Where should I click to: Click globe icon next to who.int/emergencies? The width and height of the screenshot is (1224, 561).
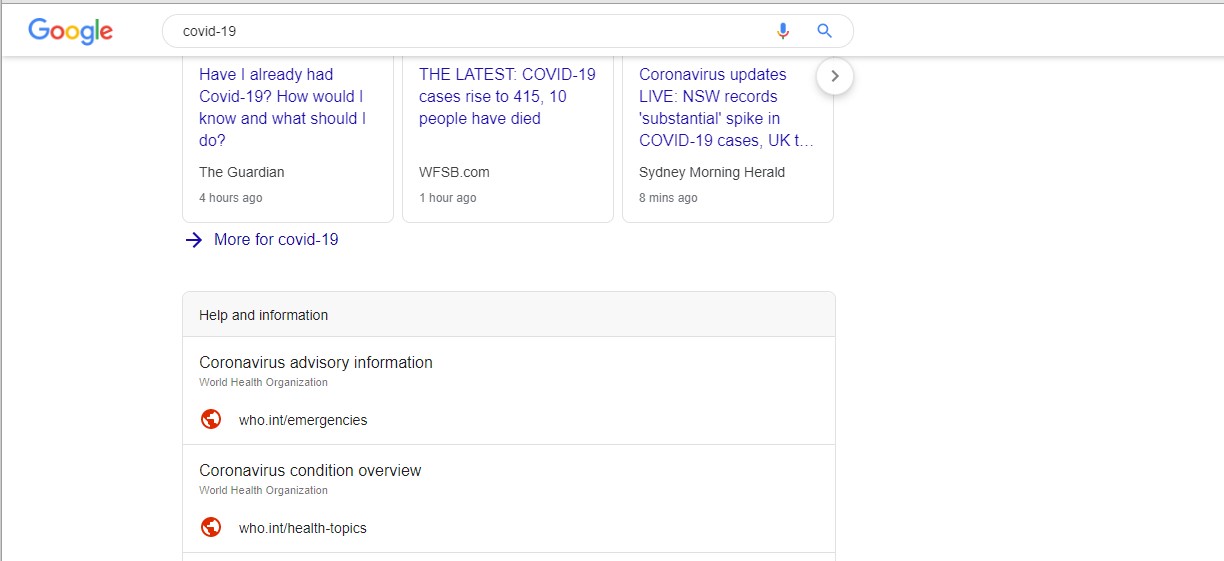point(211,419)
